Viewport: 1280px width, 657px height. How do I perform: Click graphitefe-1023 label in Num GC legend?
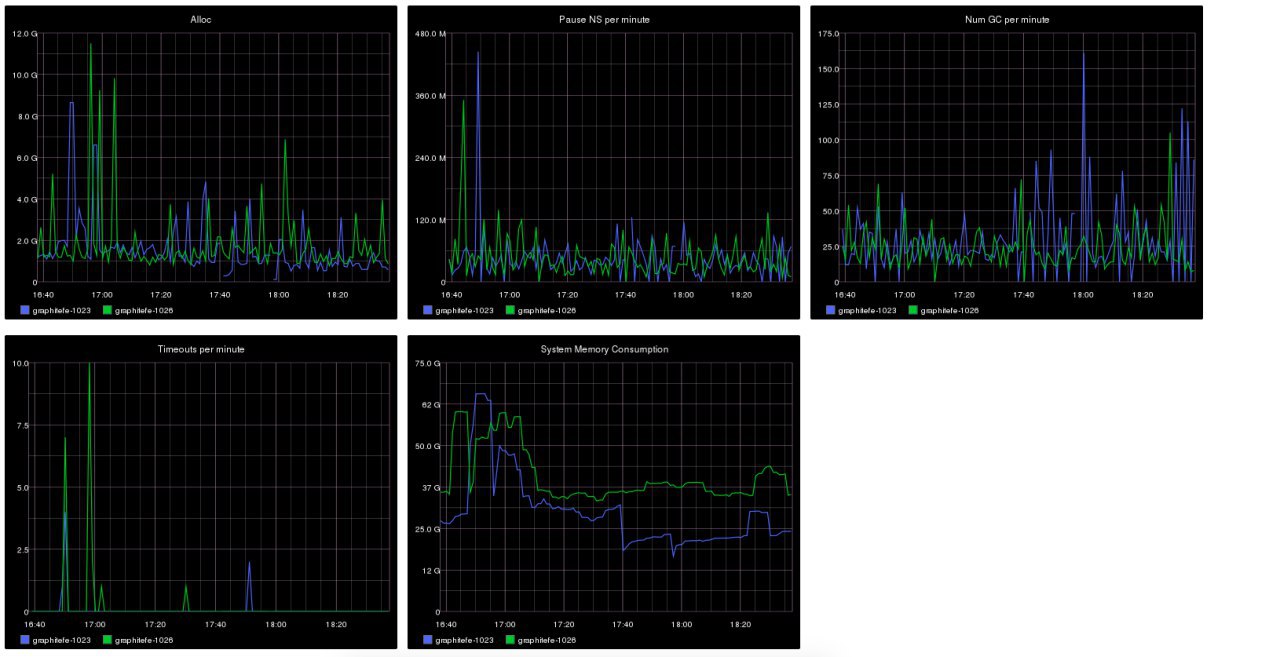pyautogui.click(x=868, y=311)
